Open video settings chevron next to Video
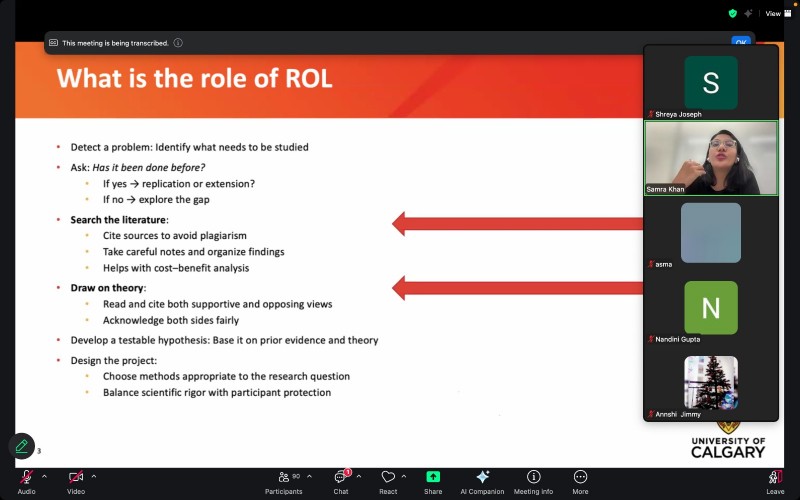This screenshot has width=800, height=500. tap(94, 476)
